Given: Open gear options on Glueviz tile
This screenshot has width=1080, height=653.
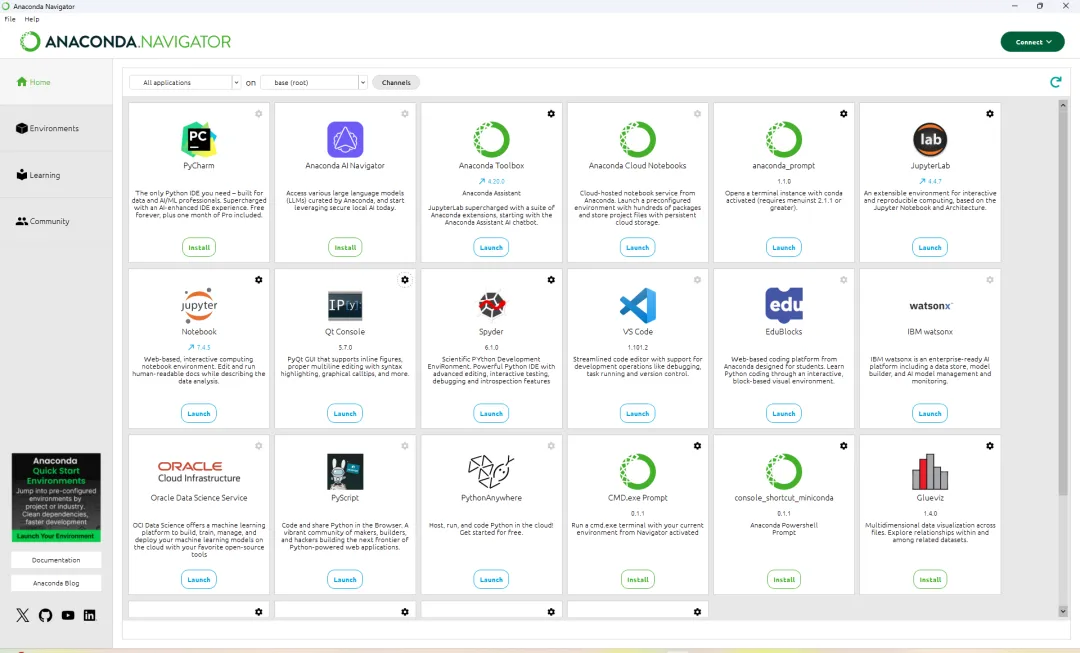Looking at the screenshot, I should click(x=990, y=446).
